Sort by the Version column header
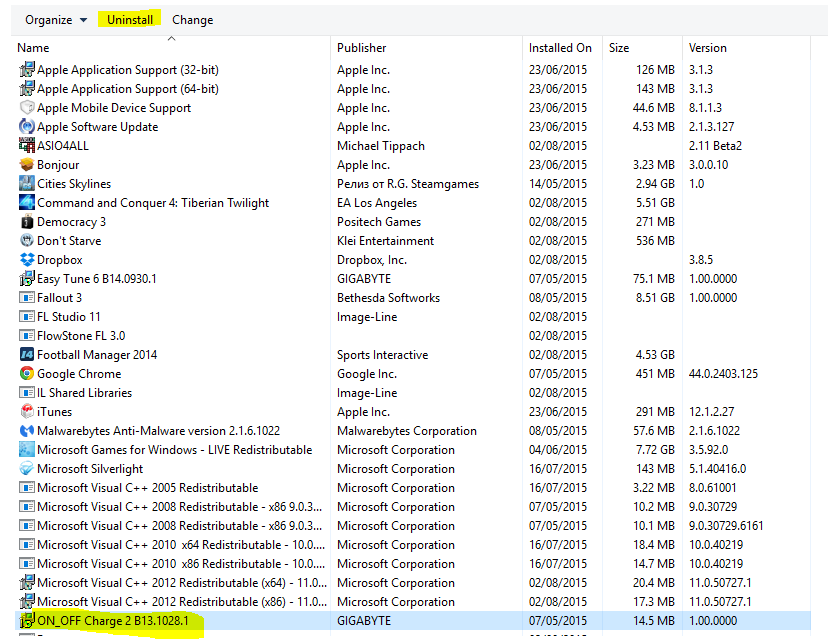828x639 pixels. pos(708,48)
